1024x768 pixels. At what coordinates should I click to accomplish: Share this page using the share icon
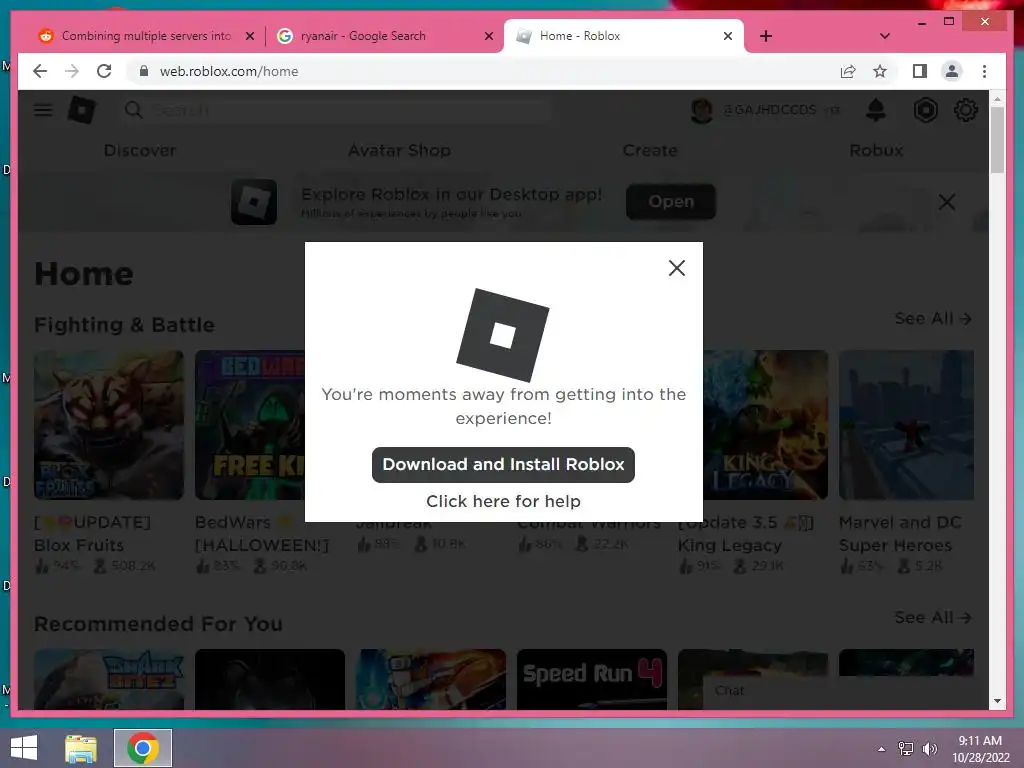point(848,71)
